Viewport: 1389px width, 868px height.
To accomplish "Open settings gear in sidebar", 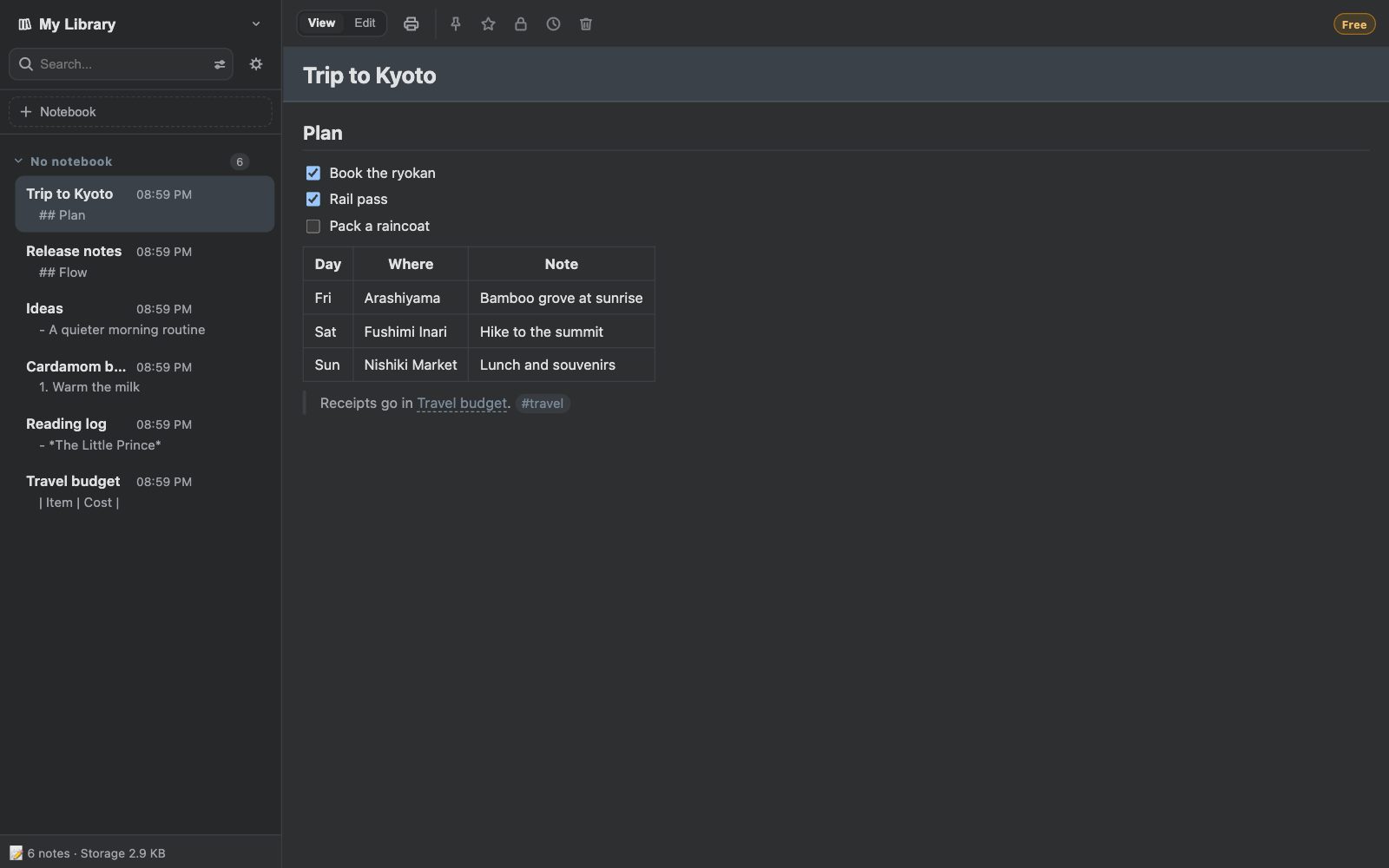I will click(x=256, y=64).
